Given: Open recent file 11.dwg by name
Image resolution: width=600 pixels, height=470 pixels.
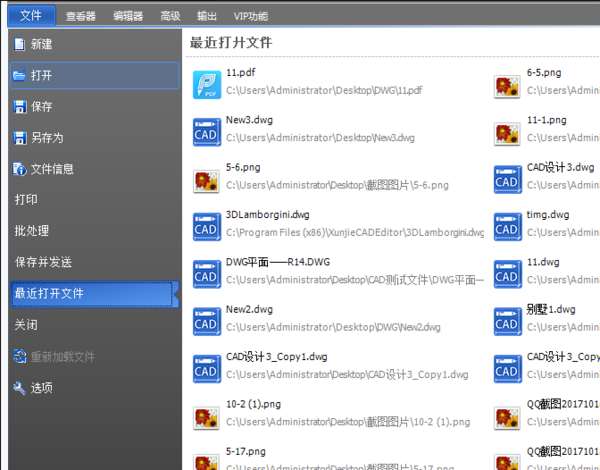Looking at the screenshot, I should [543, 262].
